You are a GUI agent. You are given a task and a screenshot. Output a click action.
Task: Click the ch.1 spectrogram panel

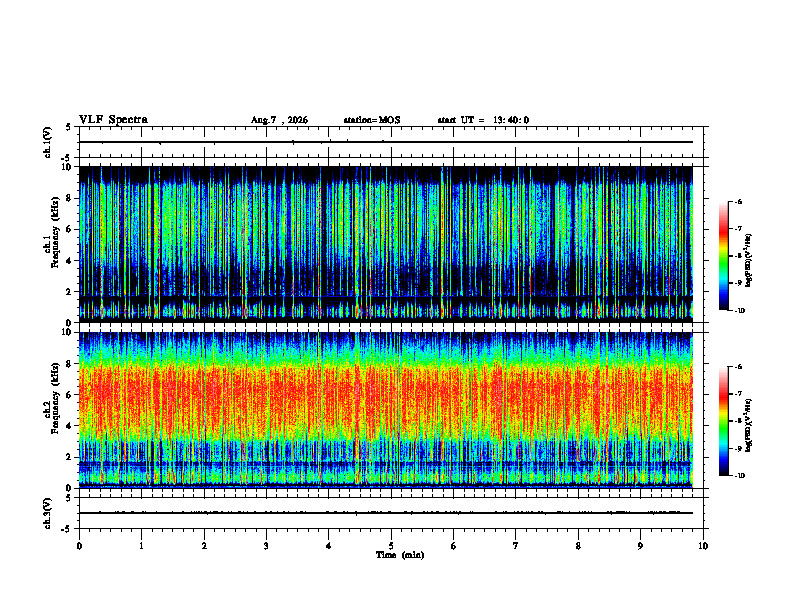[x=386, y=244]
